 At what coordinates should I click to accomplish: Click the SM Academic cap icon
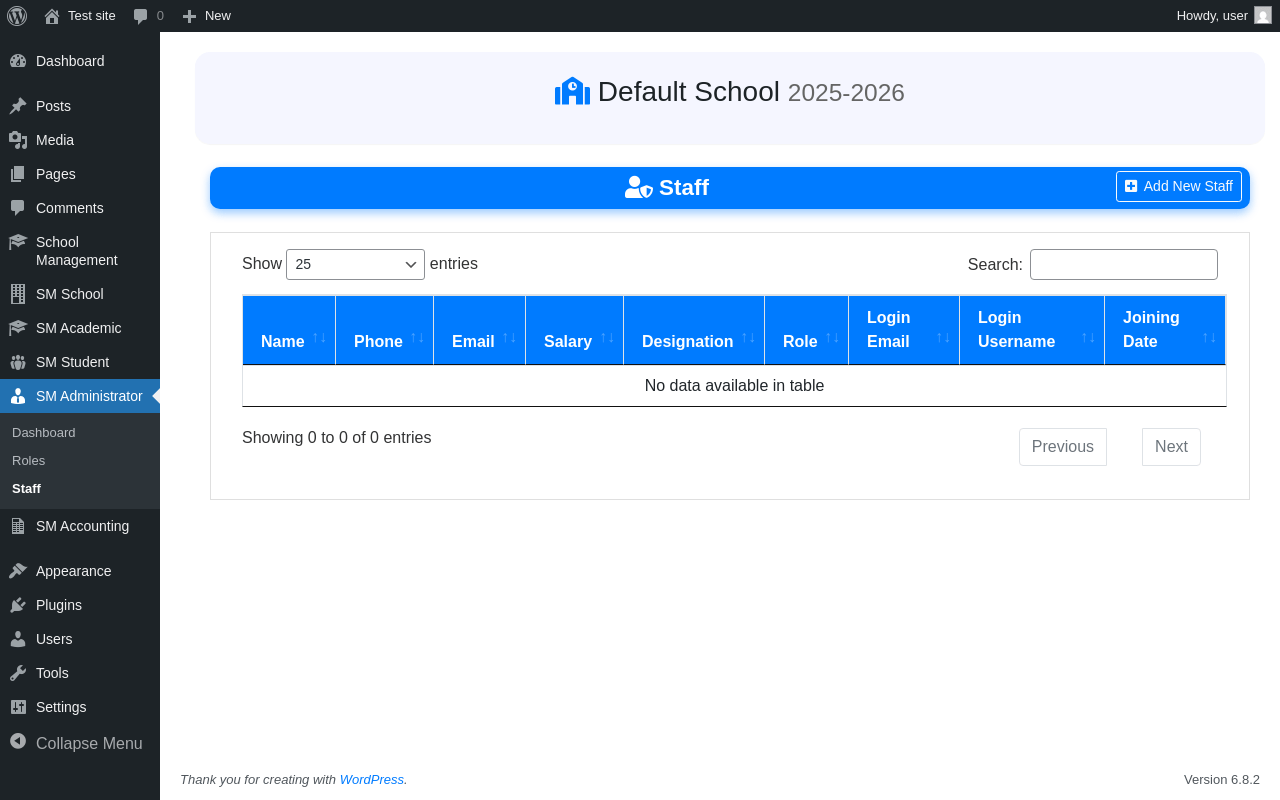pos(18,328)
